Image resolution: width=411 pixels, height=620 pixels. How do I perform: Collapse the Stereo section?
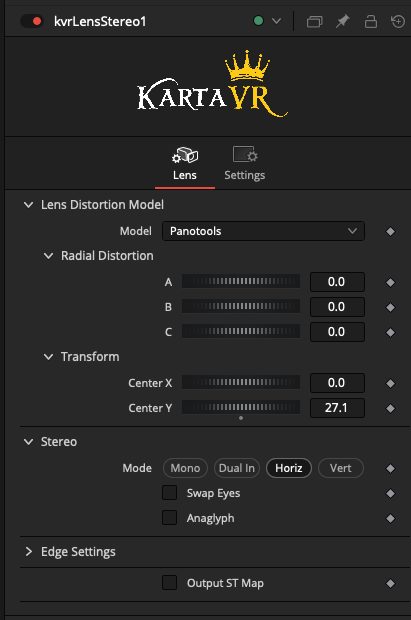click(x=28, y=442)
